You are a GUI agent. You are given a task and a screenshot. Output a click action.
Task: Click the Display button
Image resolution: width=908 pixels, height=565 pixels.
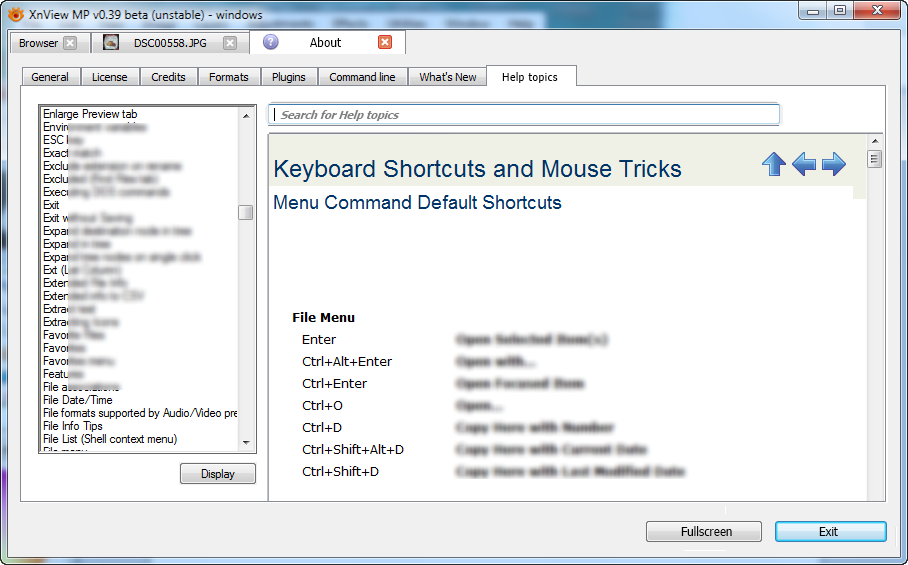tap(218, 474)
